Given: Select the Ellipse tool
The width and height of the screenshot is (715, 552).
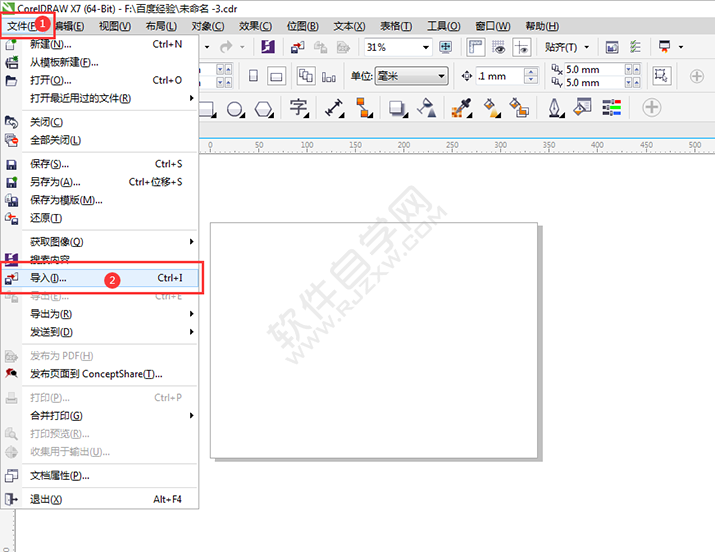Looking at the screenshot, I should (235, 108).
